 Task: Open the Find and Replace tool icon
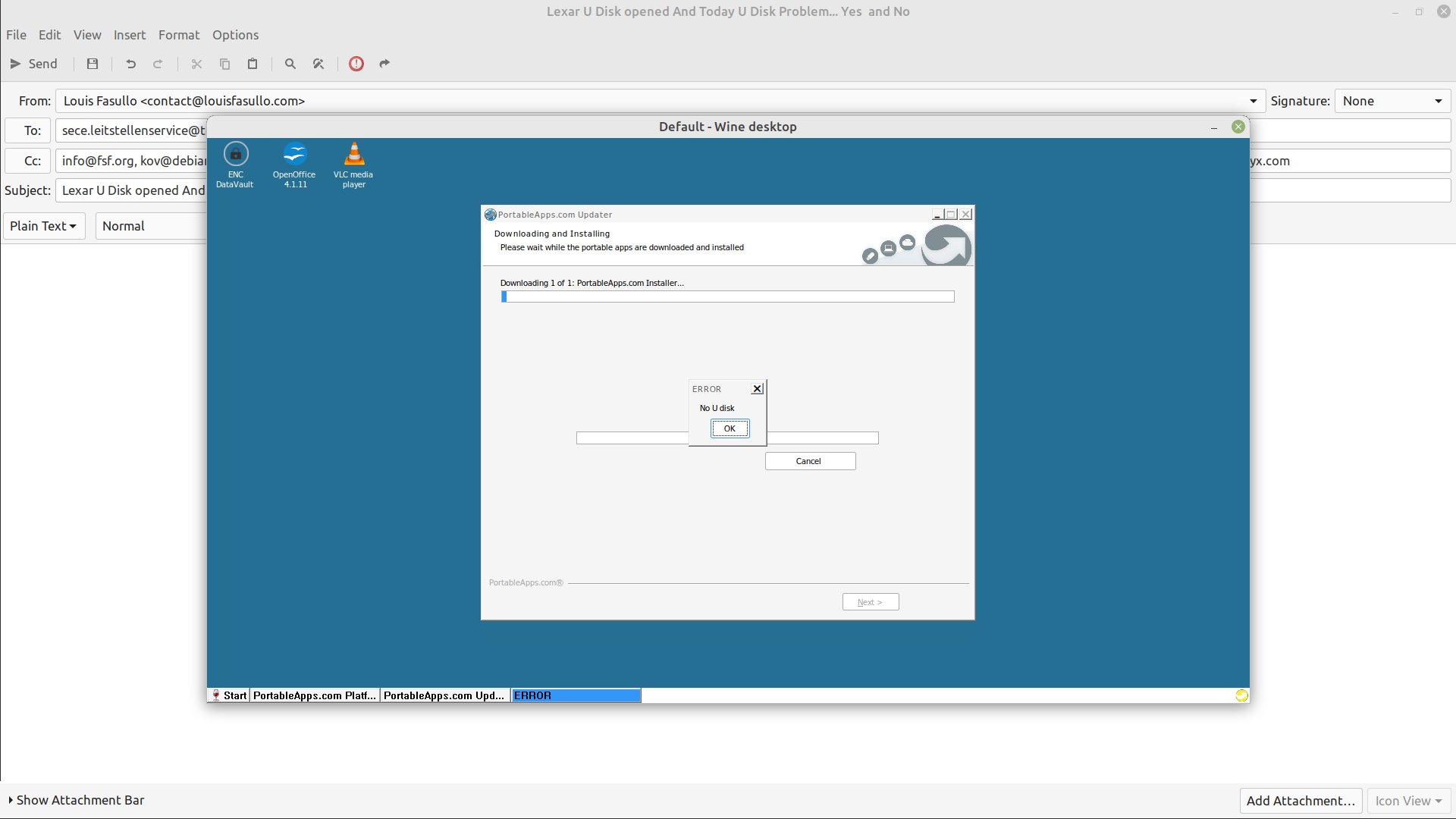(318, 64)
